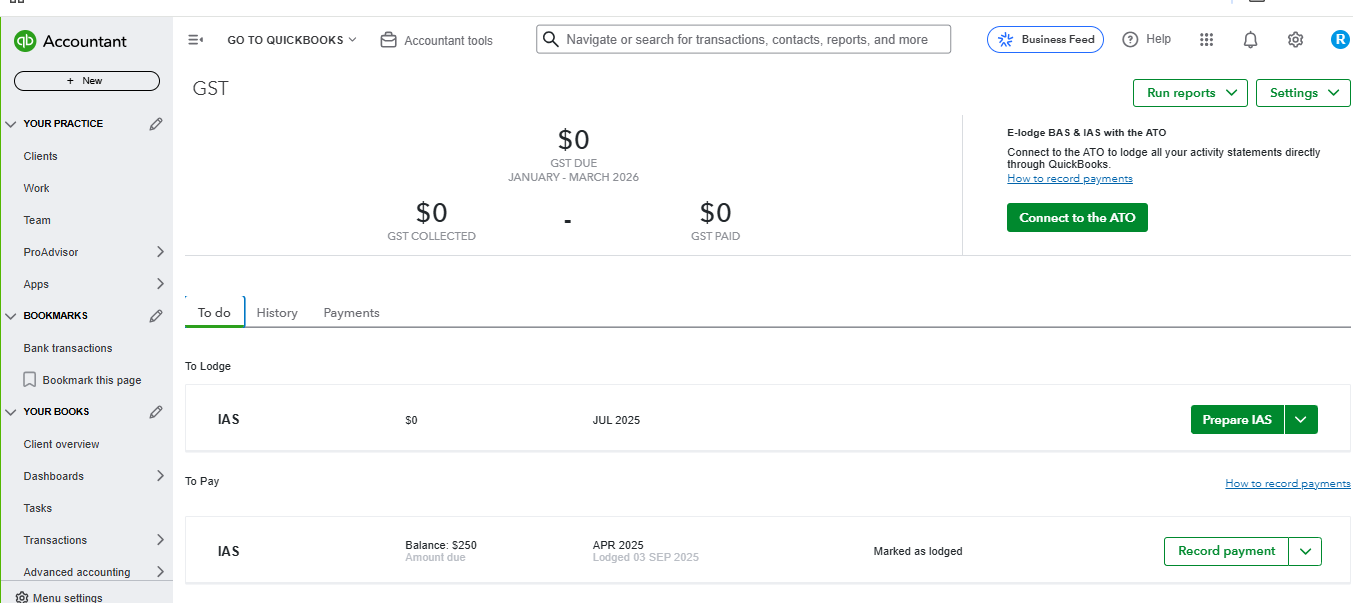This screenshot has width=1353, height=603.
Task: Open the arrow beside Prepare IAS
Action: pos(1301,420)
